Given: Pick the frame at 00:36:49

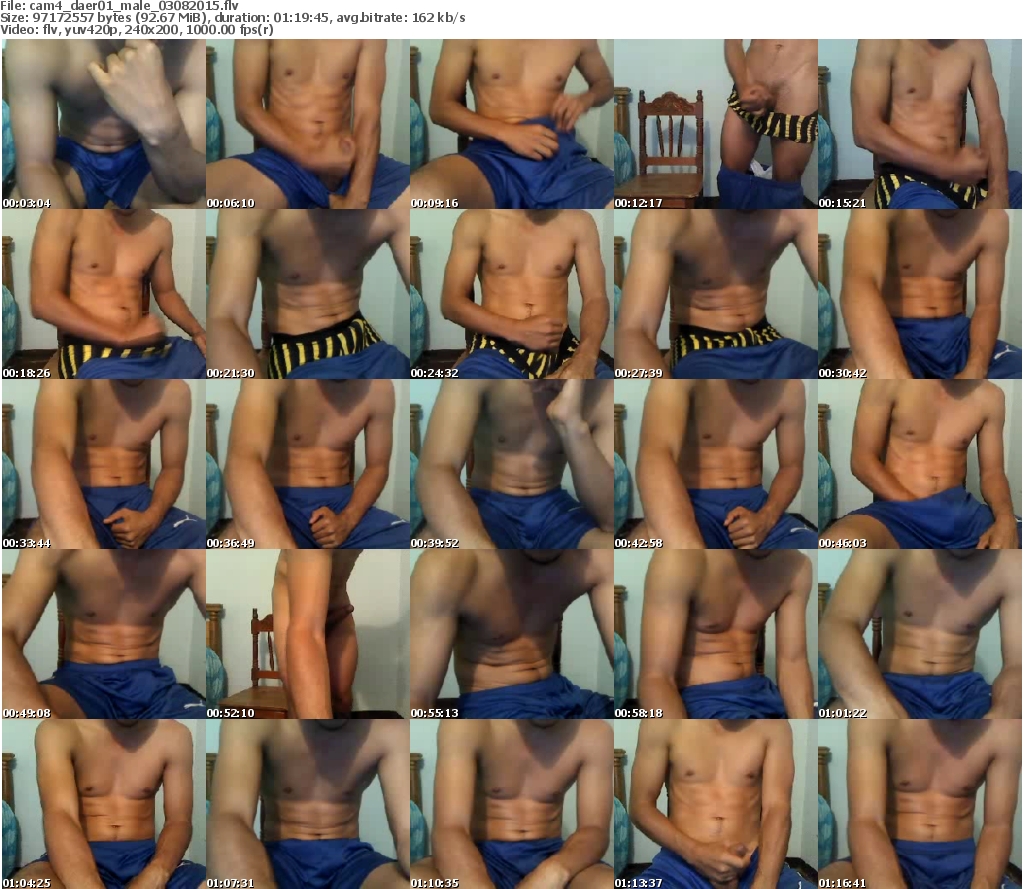Looking at the screenshot, I should 308,464.
